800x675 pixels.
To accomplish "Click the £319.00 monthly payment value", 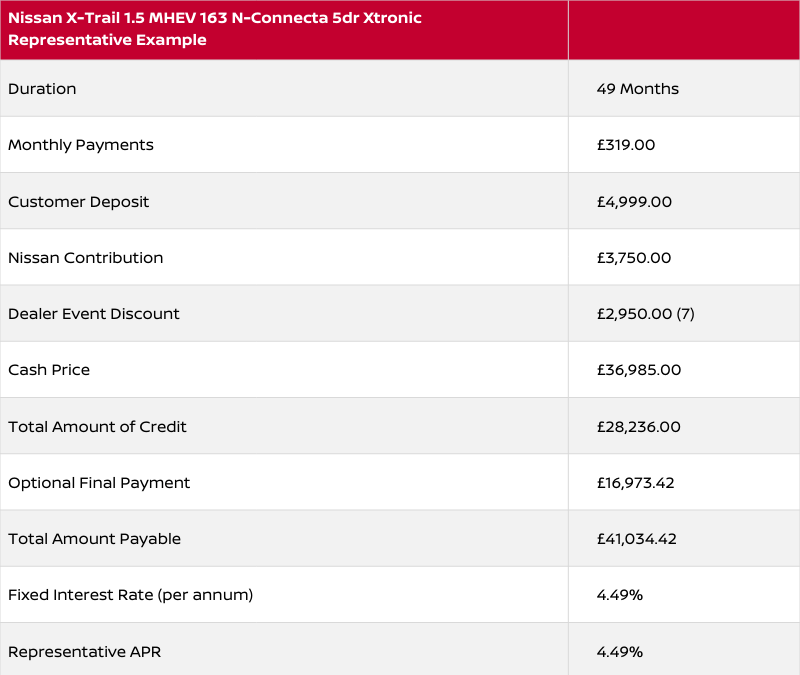I will [625, 145].
